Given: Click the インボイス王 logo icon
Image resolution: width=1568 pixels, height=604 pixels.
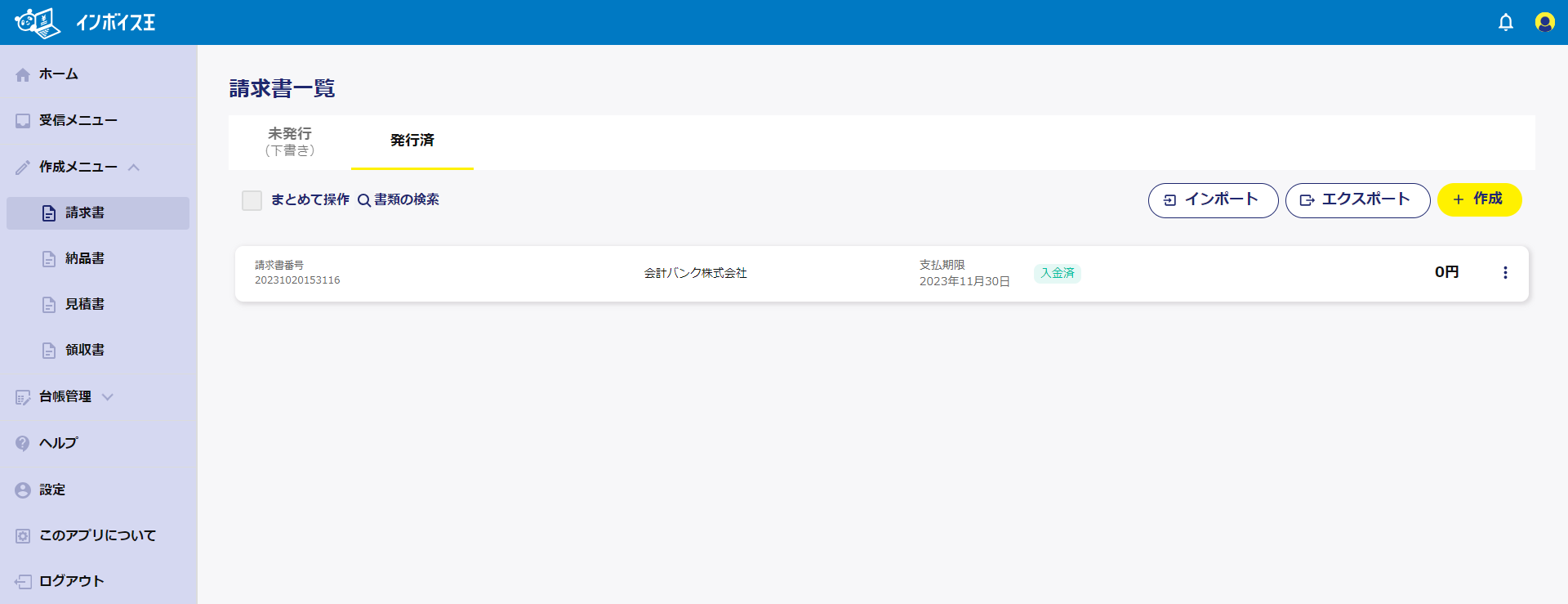Looking at the screenshot, I should coord(38,23).
